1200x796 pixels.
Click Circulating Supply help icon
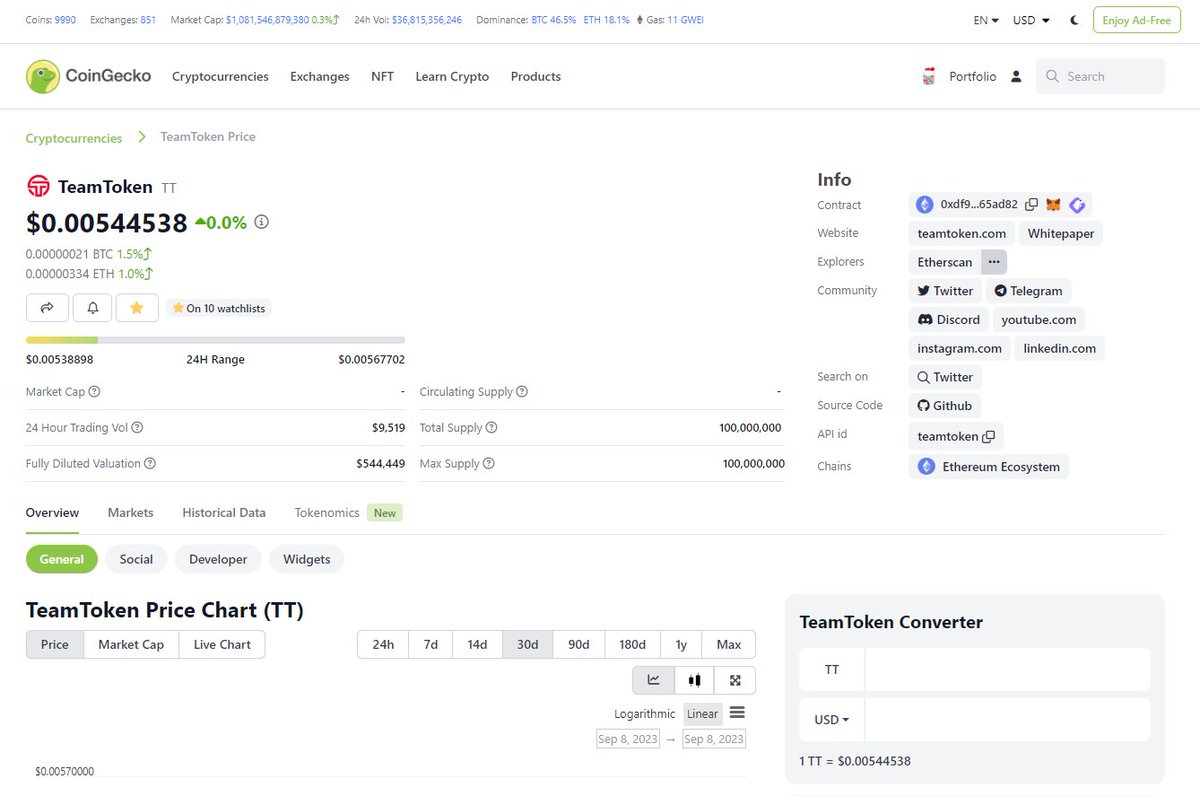pos(522,392)
